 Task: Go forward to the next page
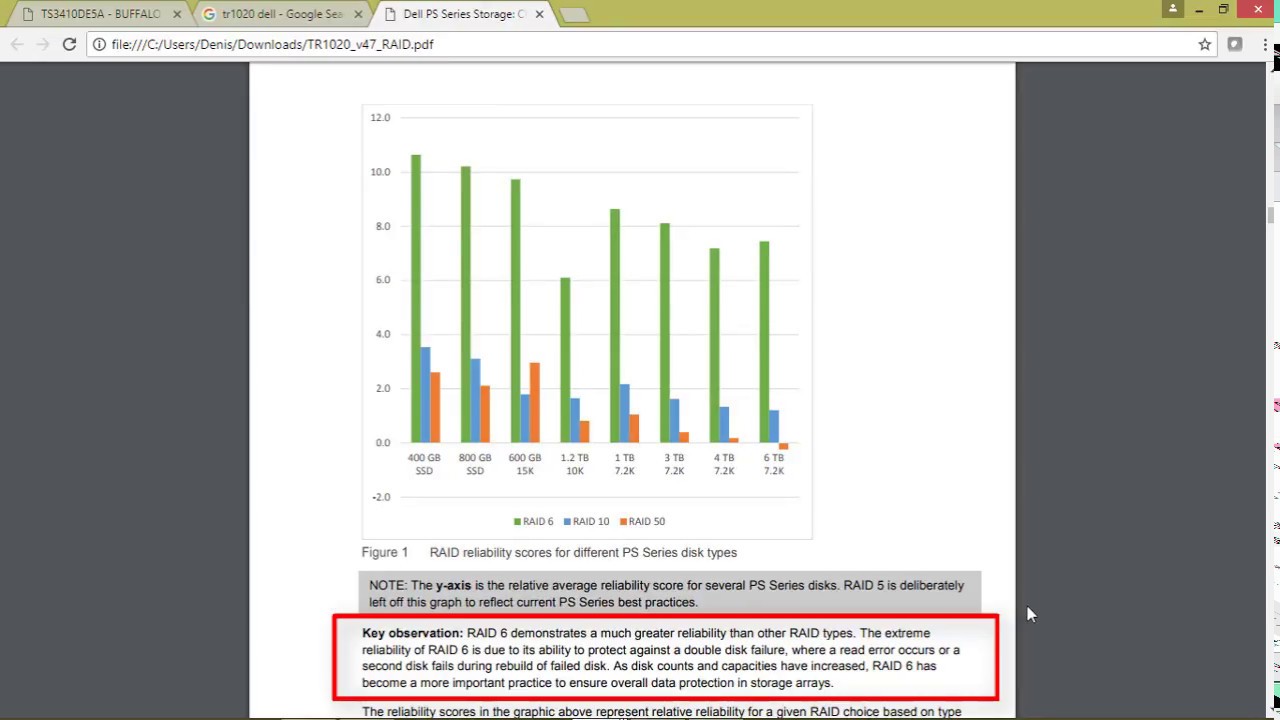[x=43, y=44]
